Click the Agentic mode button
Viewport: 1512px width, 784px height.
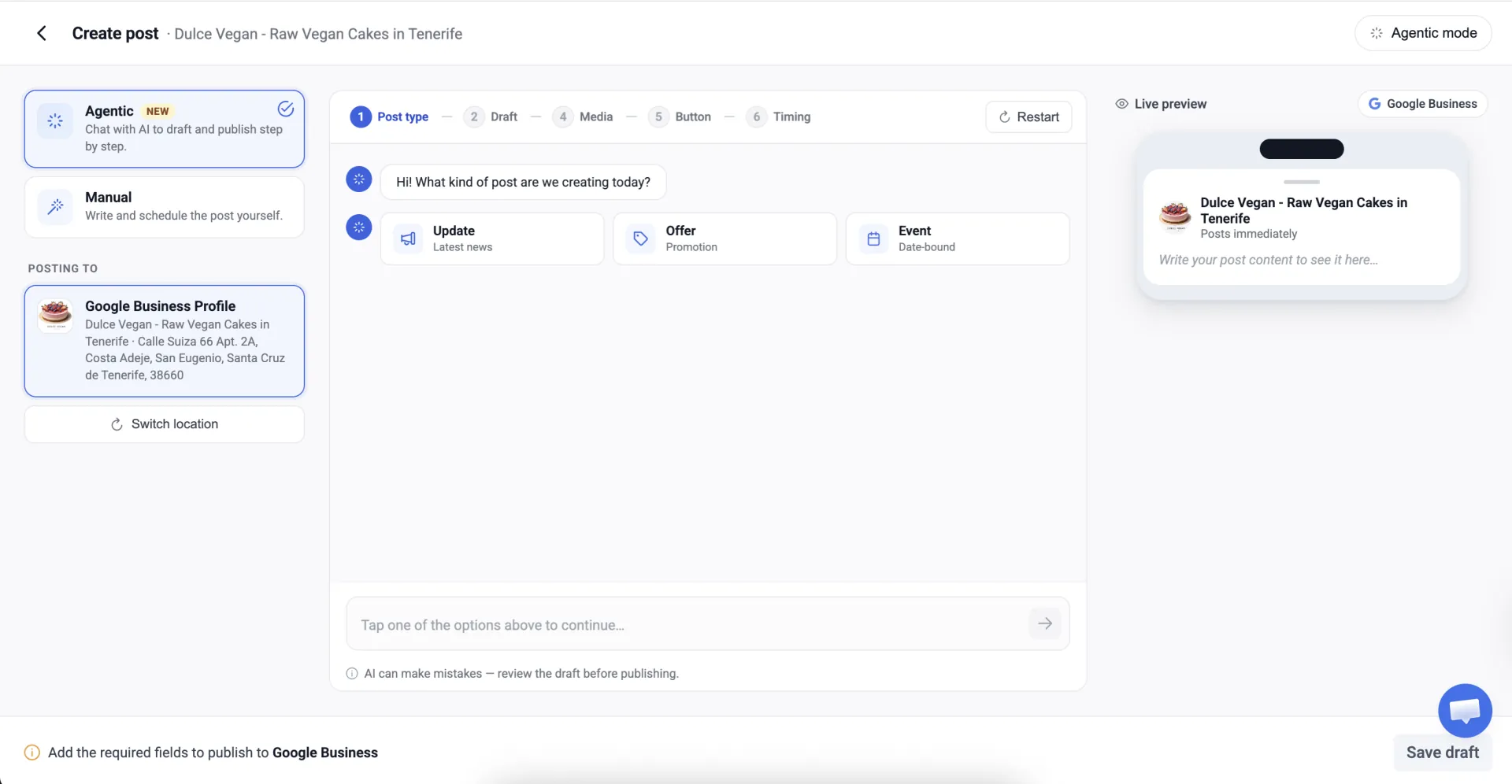[1423, 33]
